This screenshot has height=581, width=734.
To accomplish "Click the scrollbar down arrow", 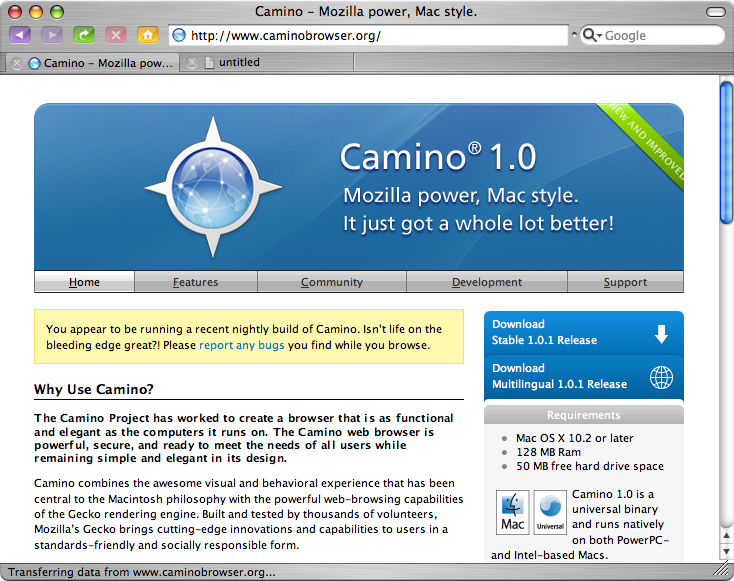I will tap(726, 552).
